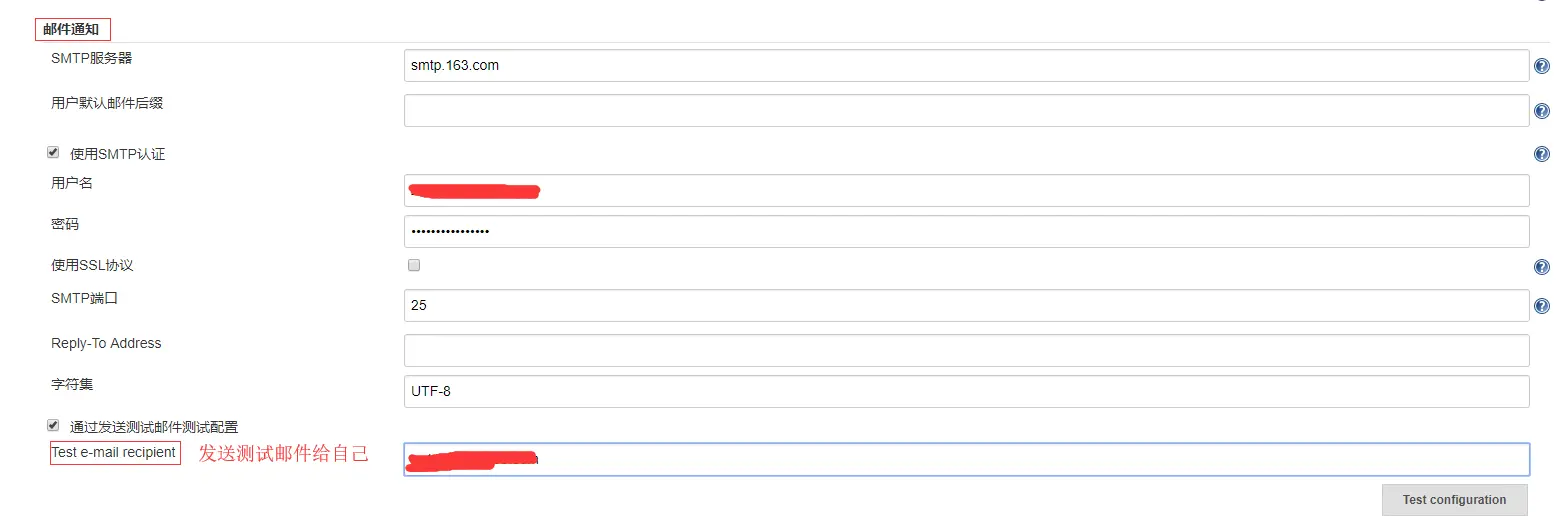
Task: Click the Test e-mail recipient input field
Action: point(966,459)
